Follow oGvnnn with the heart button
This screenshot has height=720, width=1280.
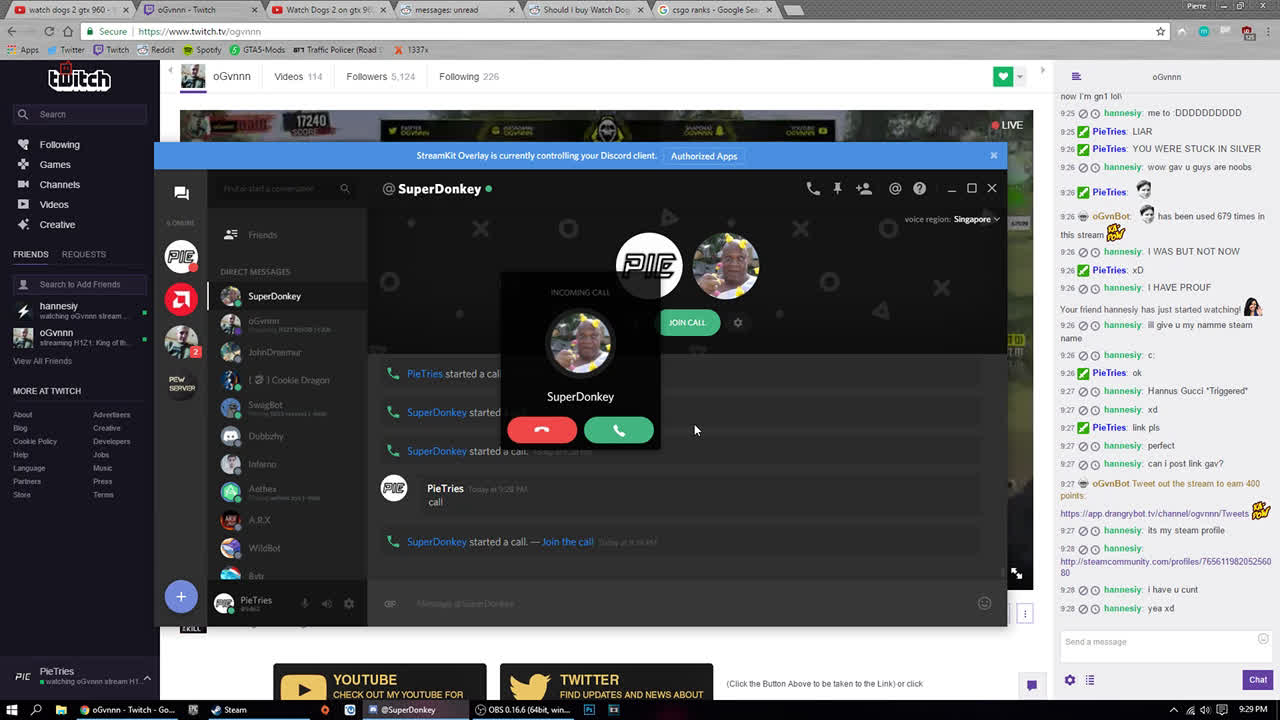tap(1001, 76)
